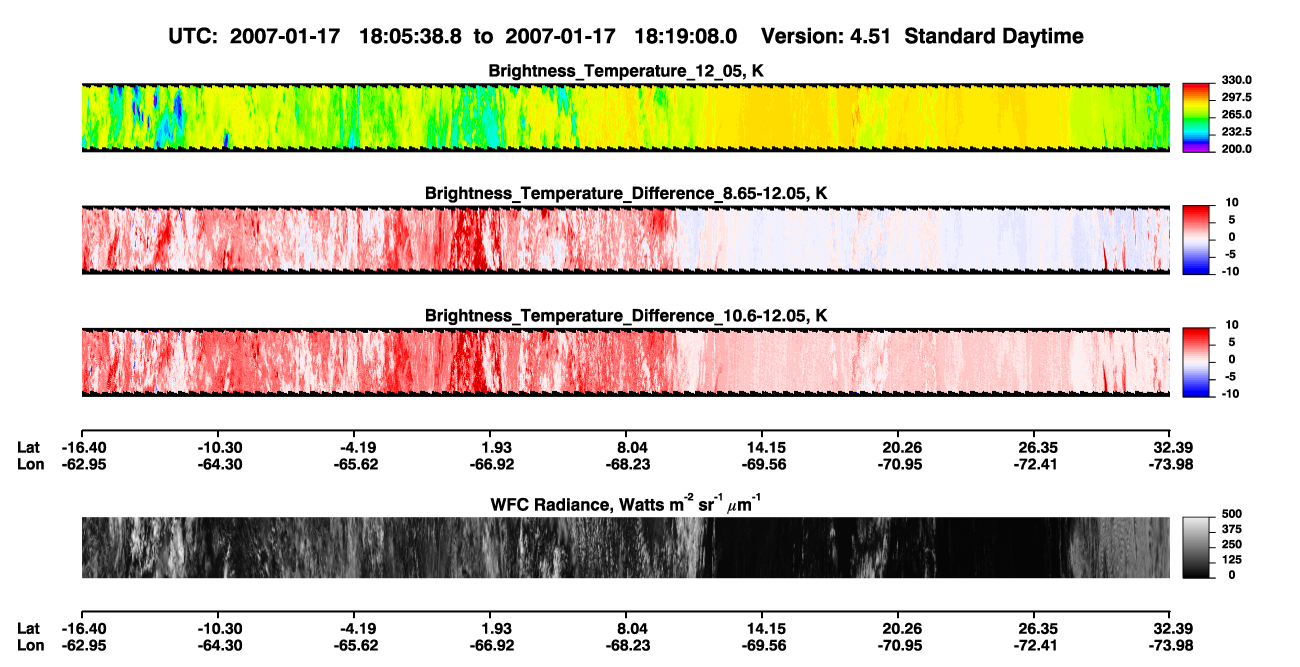Click the 232.5 colorbar tick label
The image size is (1300, 667).
click(x=1237, y=131)
